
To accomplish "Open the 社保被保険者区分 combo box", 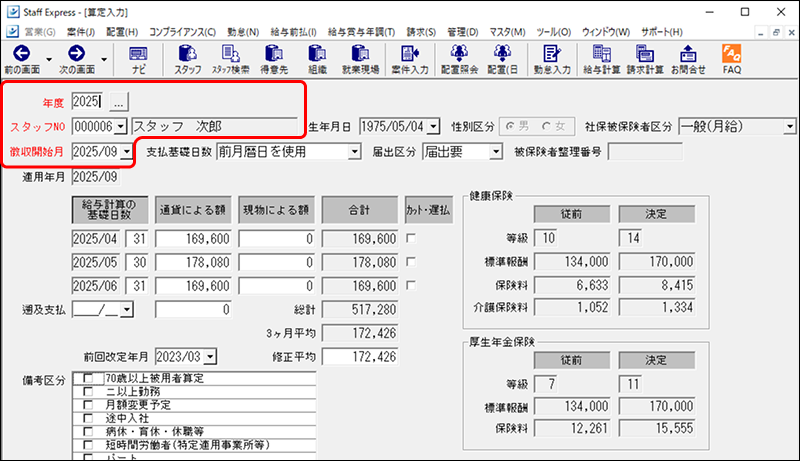I will pyautogui.click(x=737, y=126).
